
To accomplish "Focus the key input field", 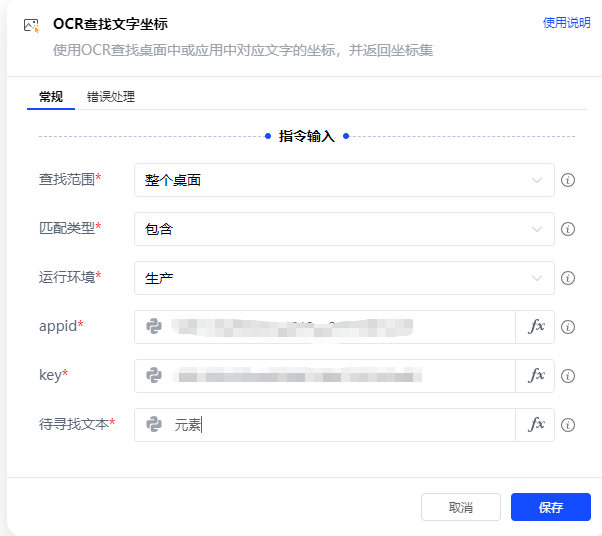I will [325, 376].
